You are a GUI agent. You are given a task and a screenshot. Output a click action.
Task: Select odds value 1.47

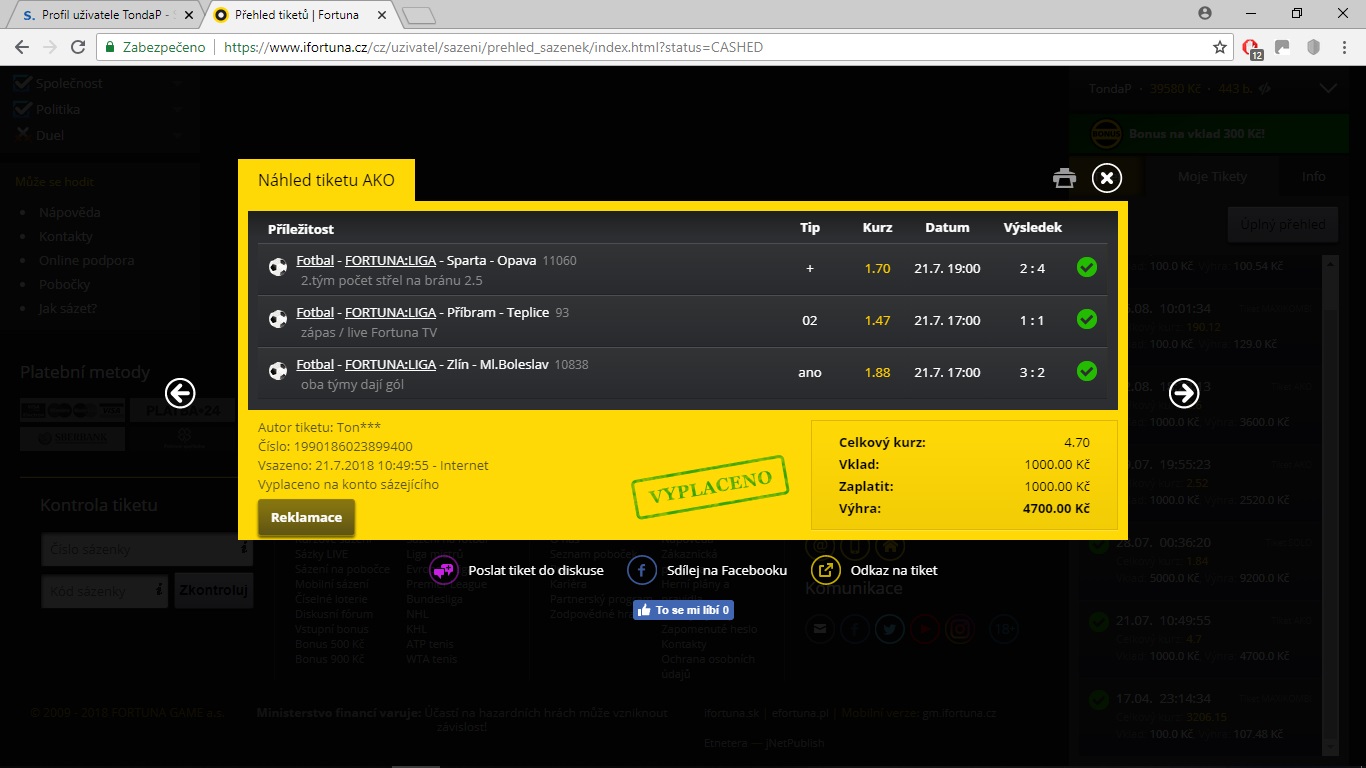(877, 320)
